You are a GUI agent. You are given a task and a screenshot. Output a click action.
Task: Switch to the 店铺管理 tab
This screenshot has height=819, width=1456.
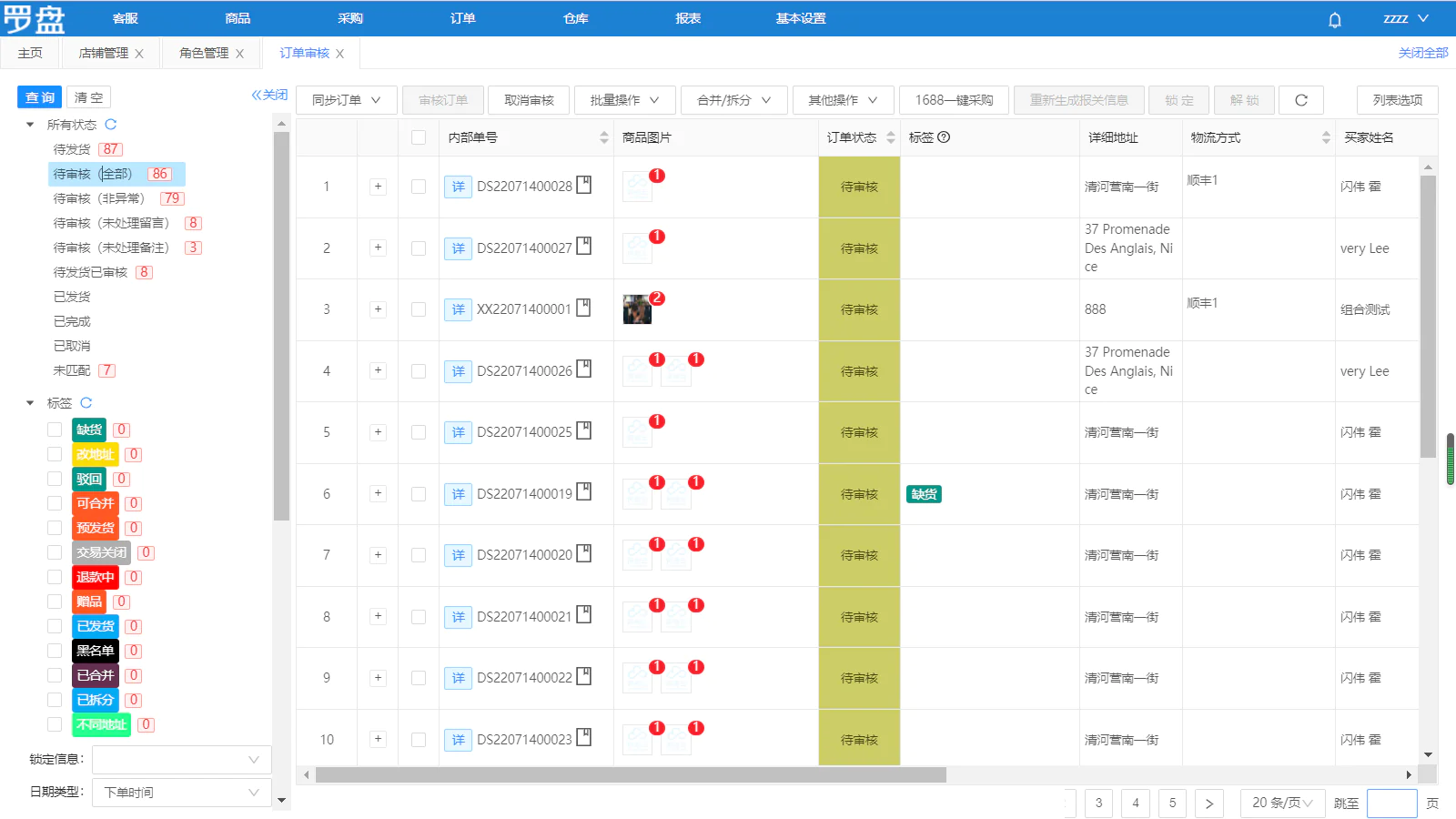click(x=103, y=54)
